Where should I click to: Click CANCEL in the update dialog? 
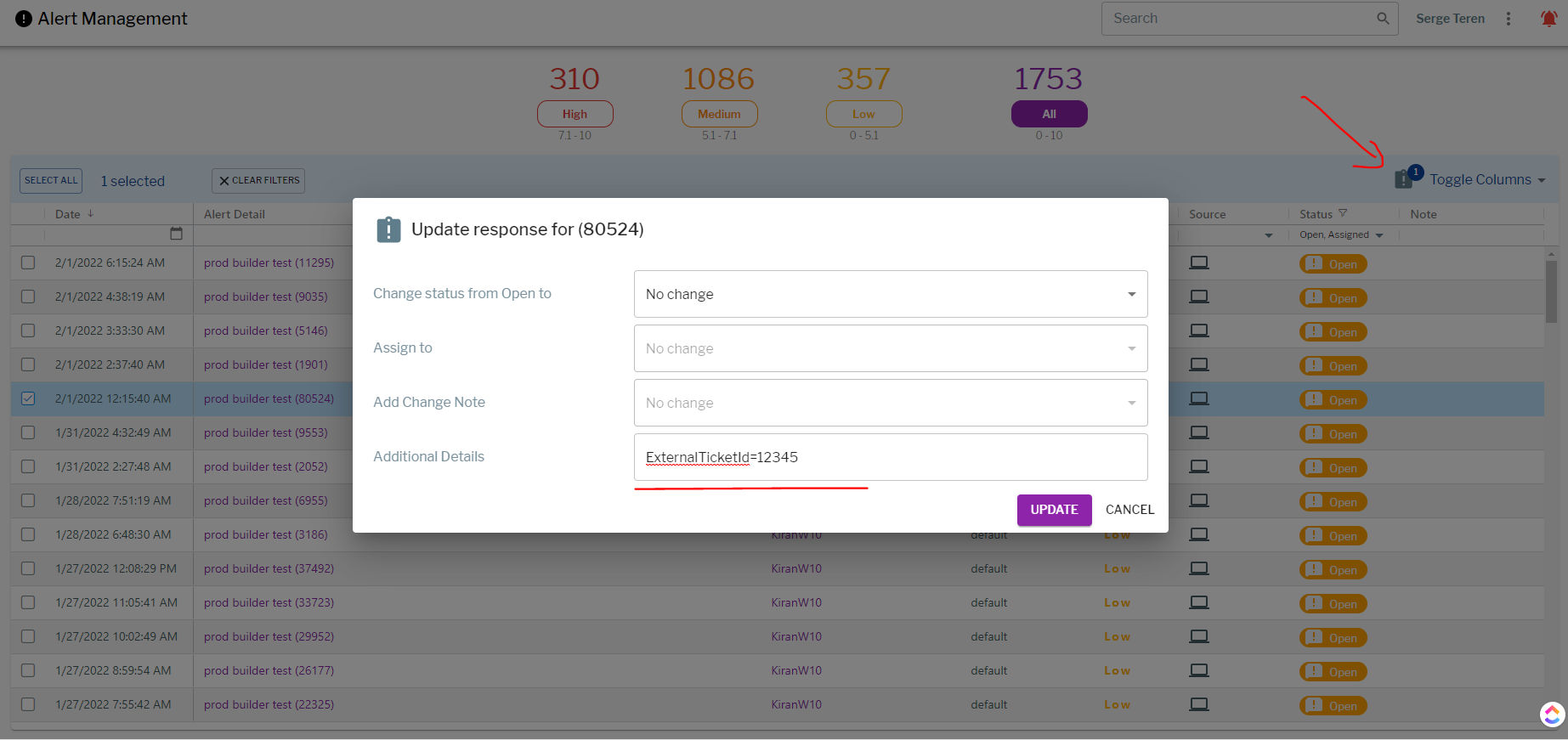click(1129, 510)
